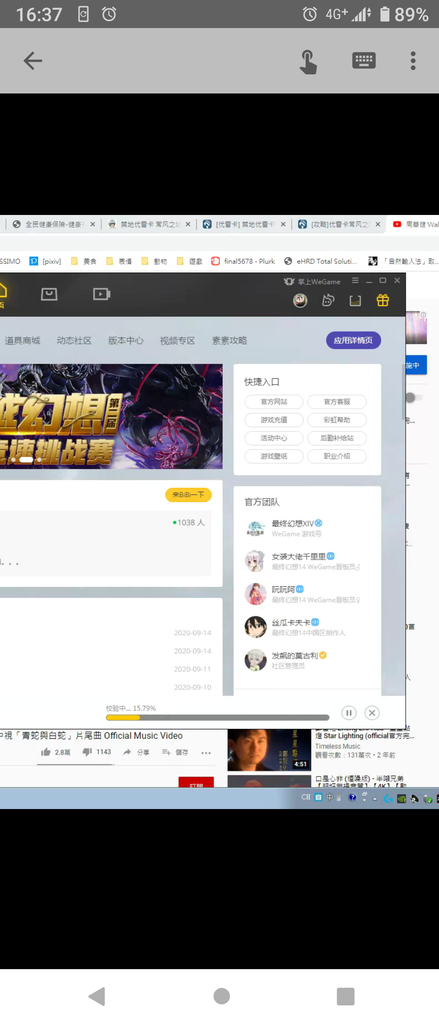The image size is (439, 1024).
Task: Pause the verification progress
Action: (349, 712)
